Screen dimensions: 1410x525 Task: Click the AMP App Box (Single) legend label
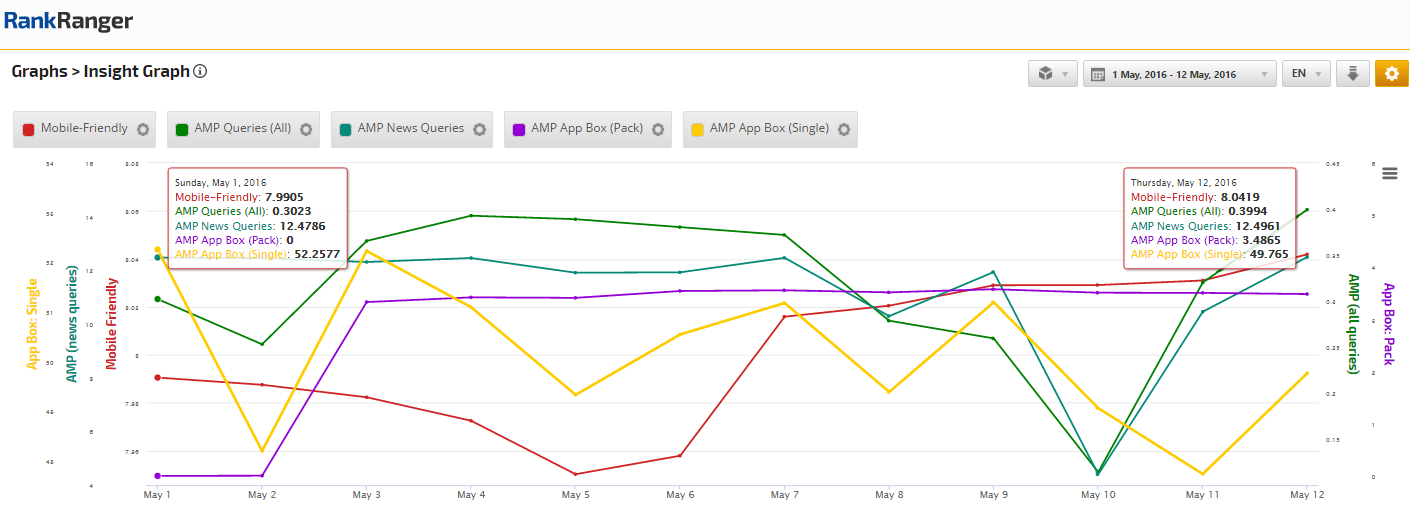[769, 129]
